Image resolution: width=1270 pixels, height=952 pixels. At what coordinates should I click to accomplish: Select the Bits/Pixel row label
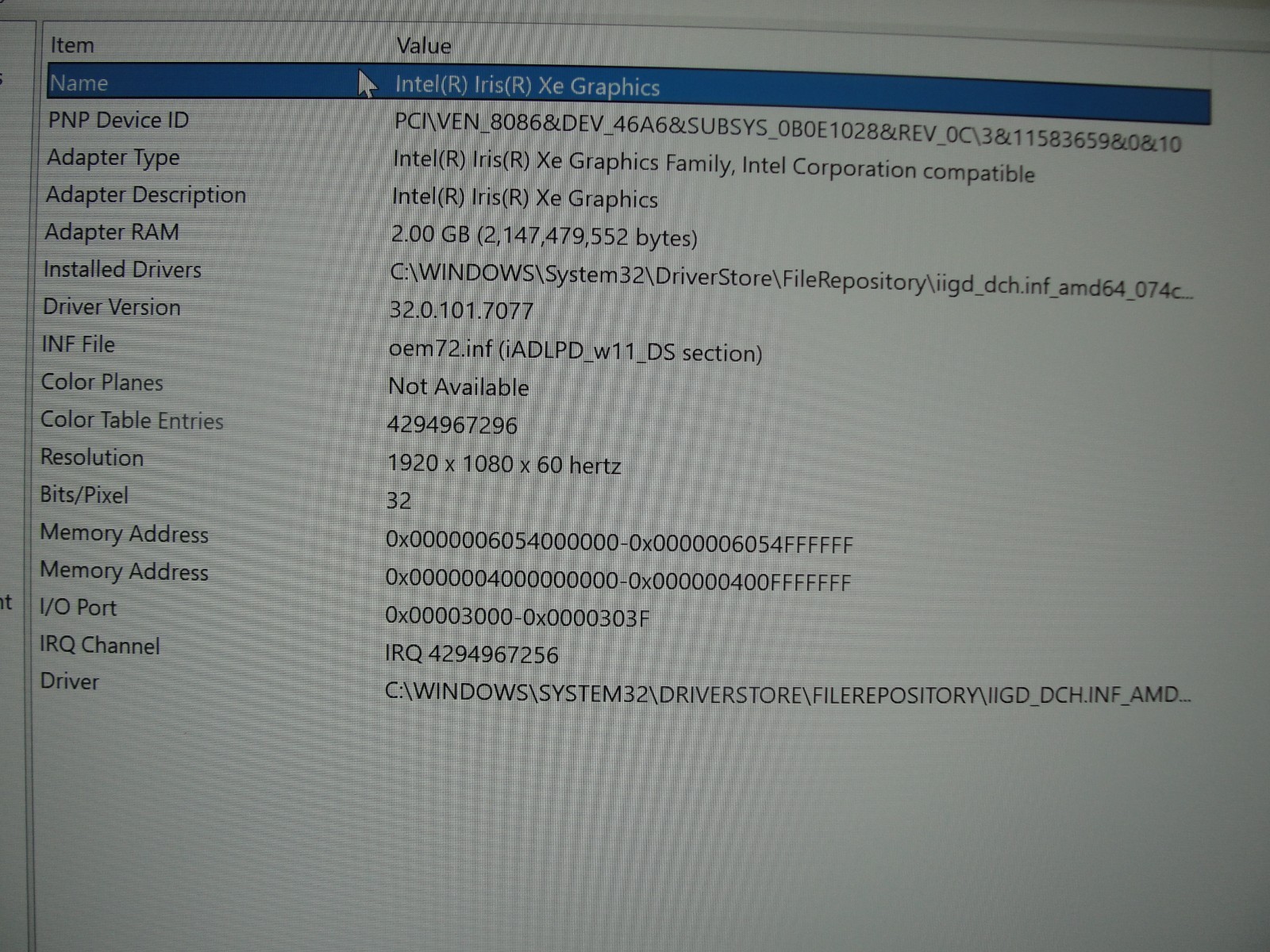tap(83, 495)
